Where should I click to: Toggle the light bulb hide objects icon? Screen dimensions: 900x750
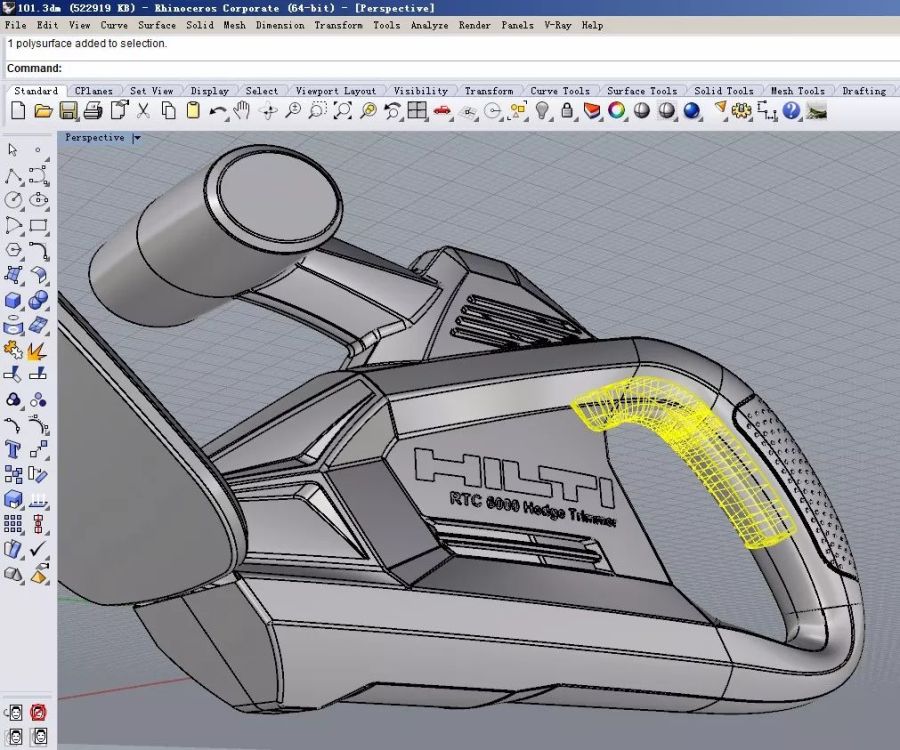[x=542, y=111]
